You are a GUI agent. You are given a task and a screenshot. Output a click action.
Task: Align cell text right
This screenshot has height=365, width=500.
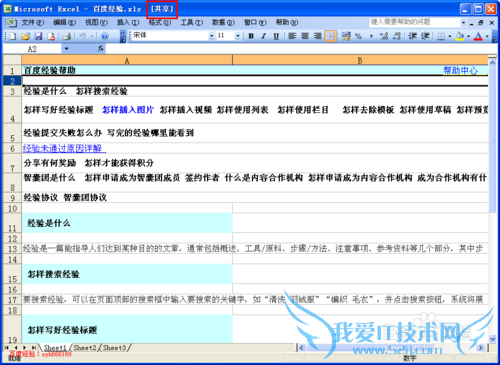[317, 36]
